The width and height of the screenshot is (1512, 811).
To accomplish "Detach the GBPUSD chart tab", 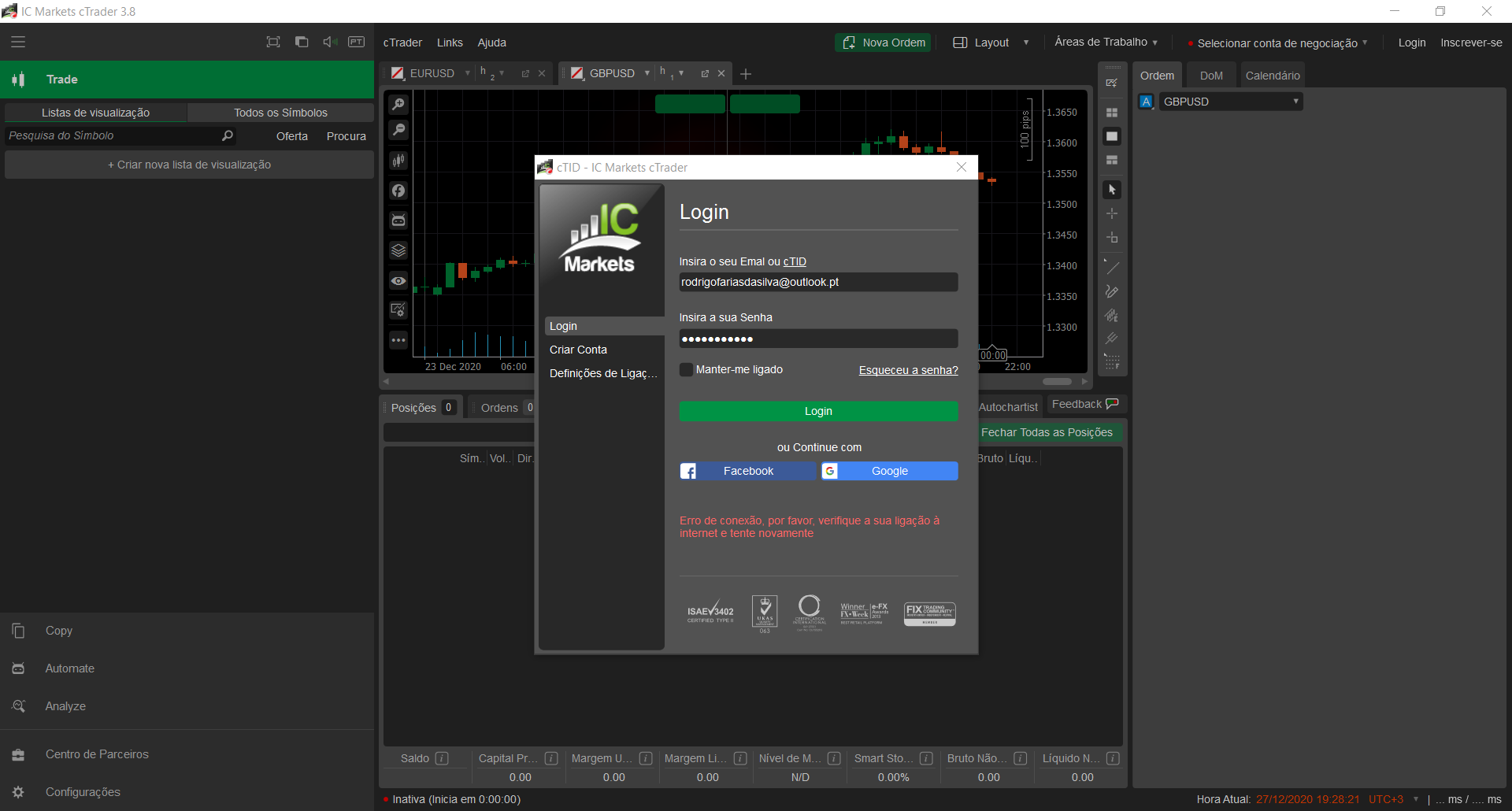I will tap(705, 73).
